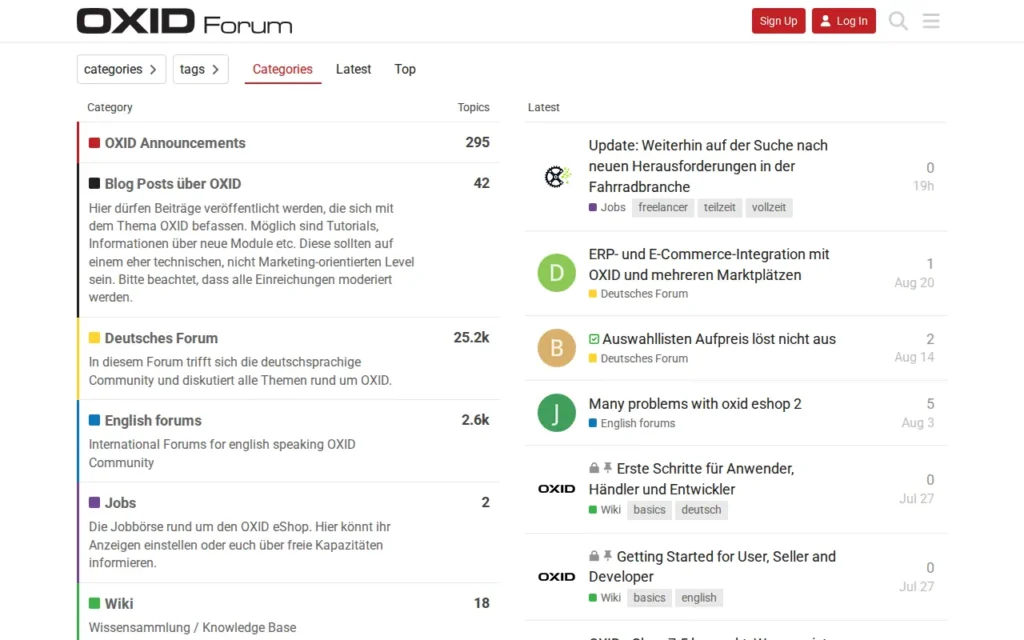
Task: Open the green D user avatar
Action: (556, 272)
